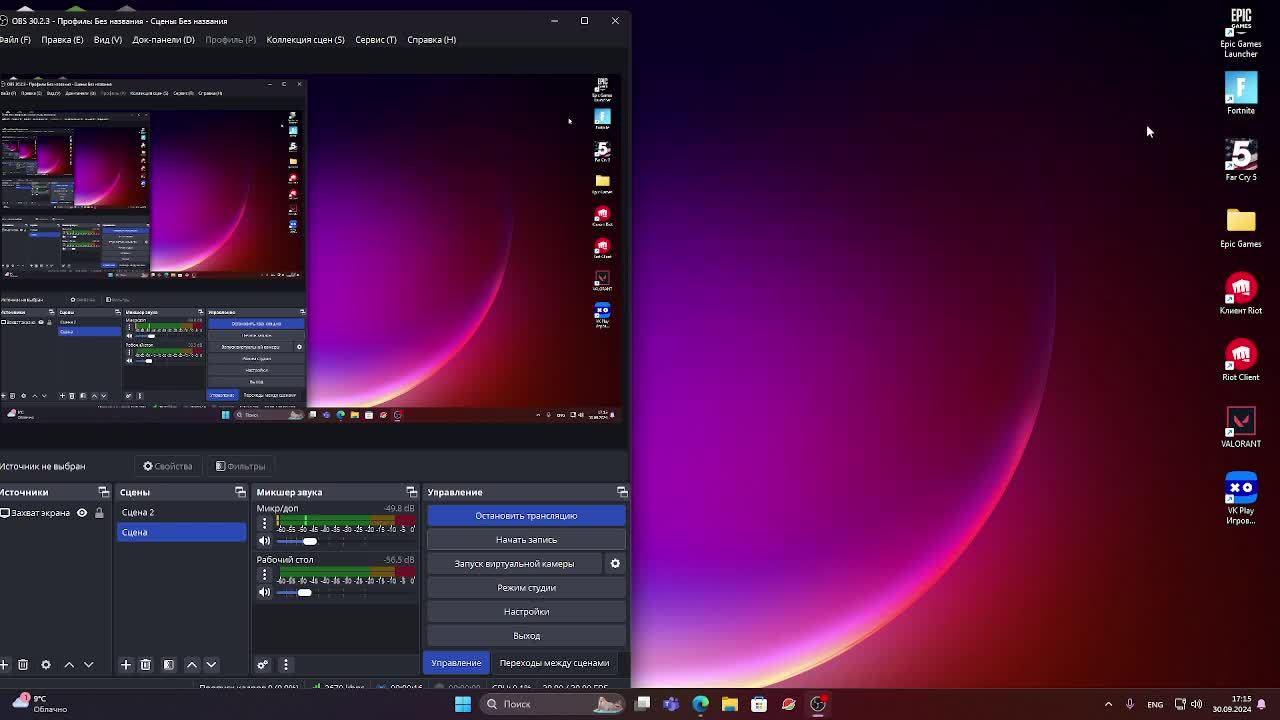Open Настройки from controls panel

tap(526, 612)
